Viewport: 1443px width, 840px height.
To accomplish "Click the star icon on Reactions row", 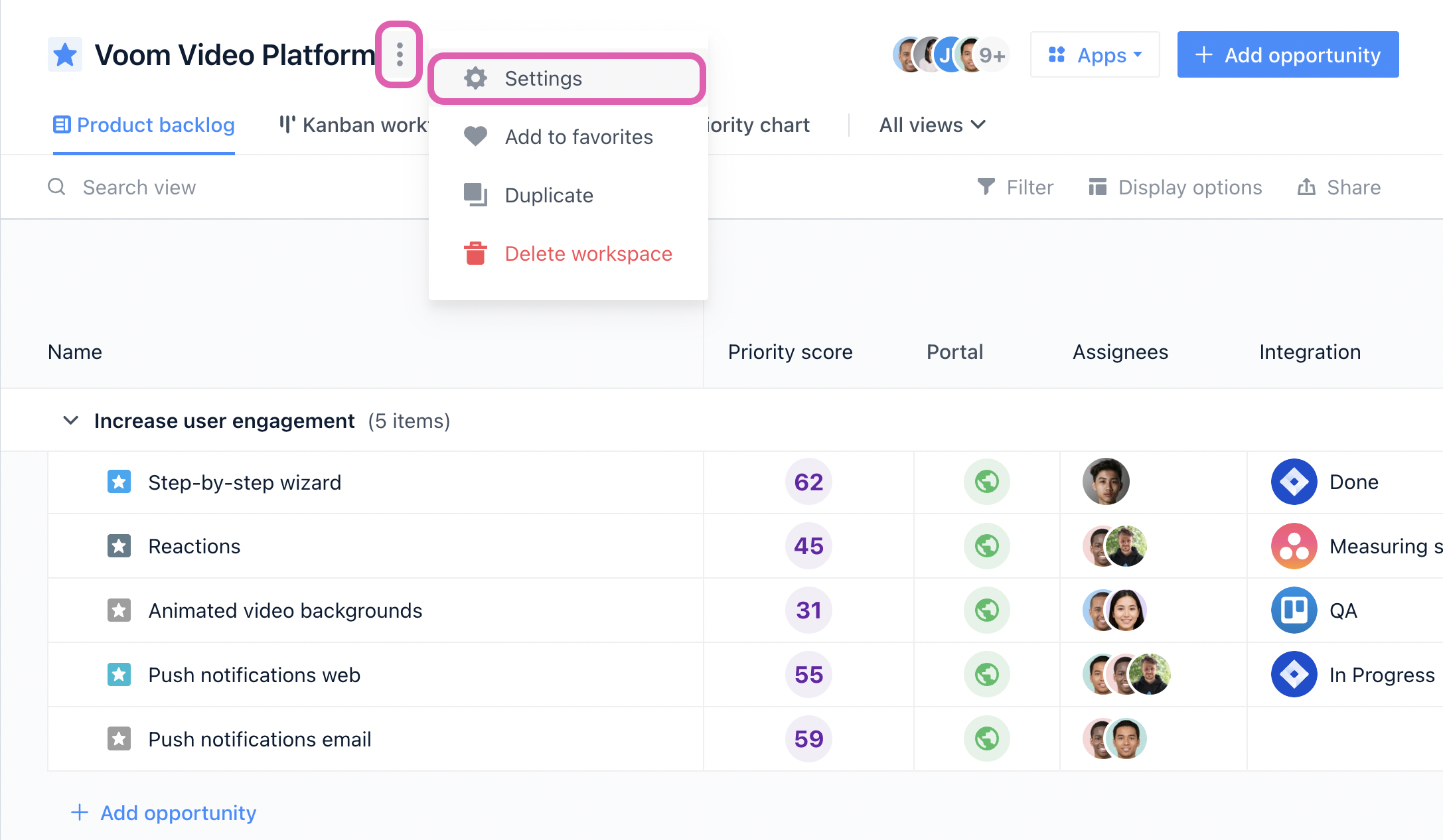I will point(119,546).
